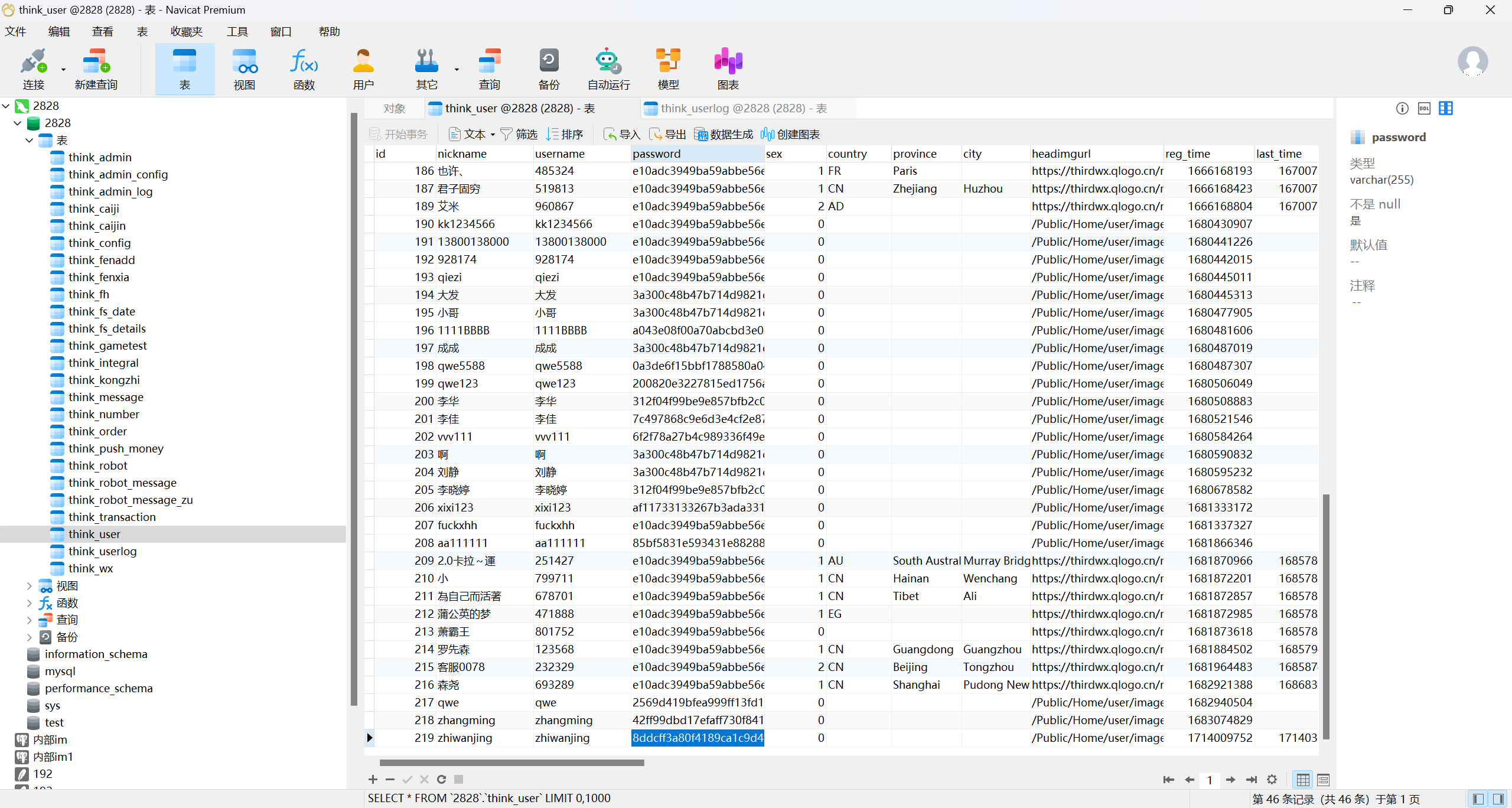Collapse the 表 tables tree node
The height and width of the screenshot is (808, 1512).
point(29,140)
